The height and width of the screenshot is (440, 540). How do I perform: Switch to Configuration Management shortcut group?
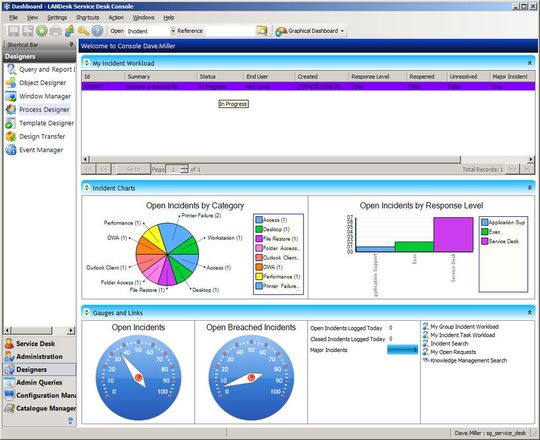[x=39, y=395]
